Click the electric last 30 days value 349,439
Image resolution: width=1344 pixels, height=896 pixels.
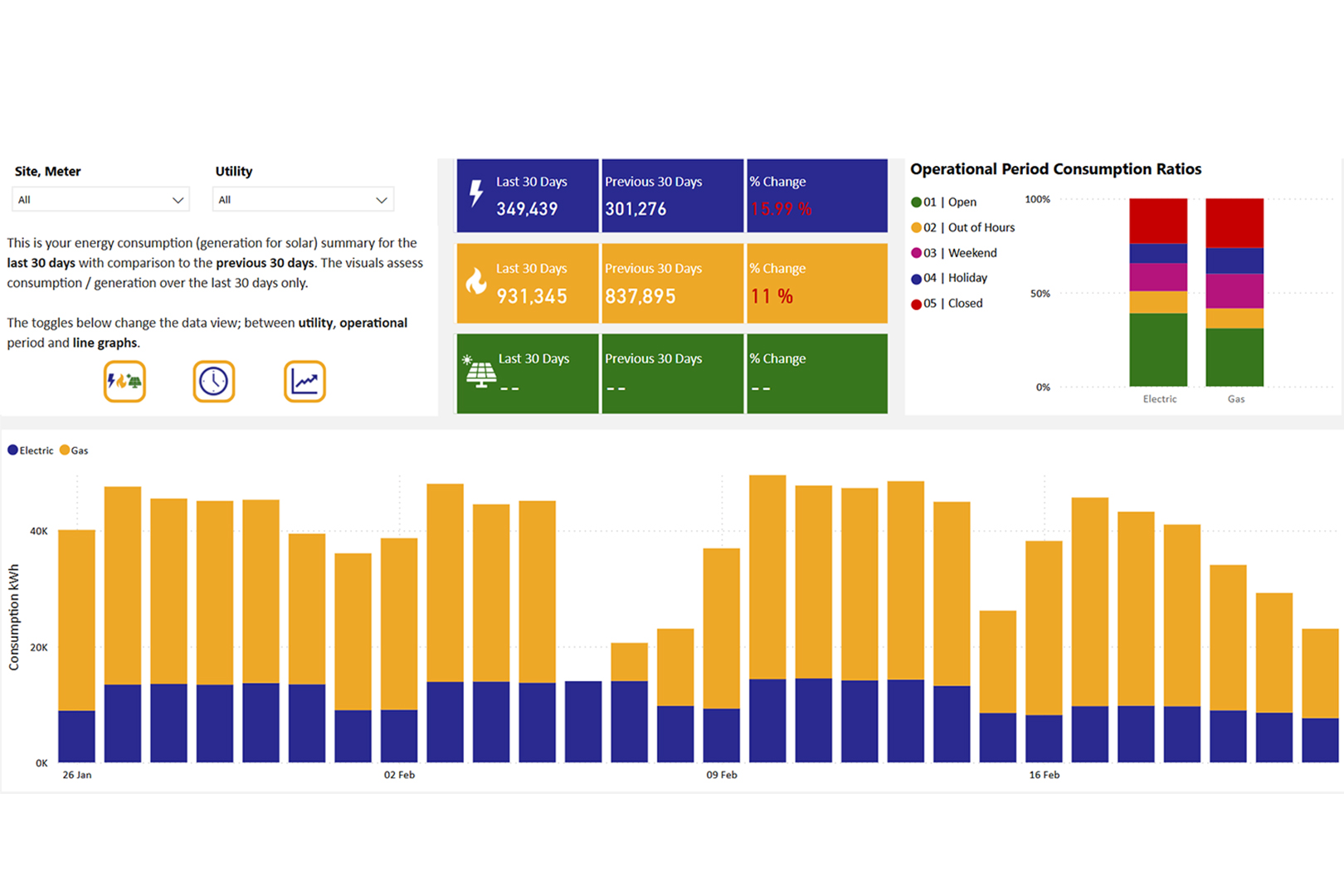[x=527, y=209]
